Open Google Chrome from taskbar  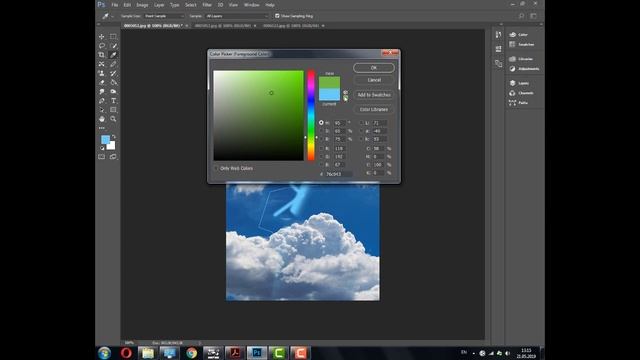[x=191, y=353]
